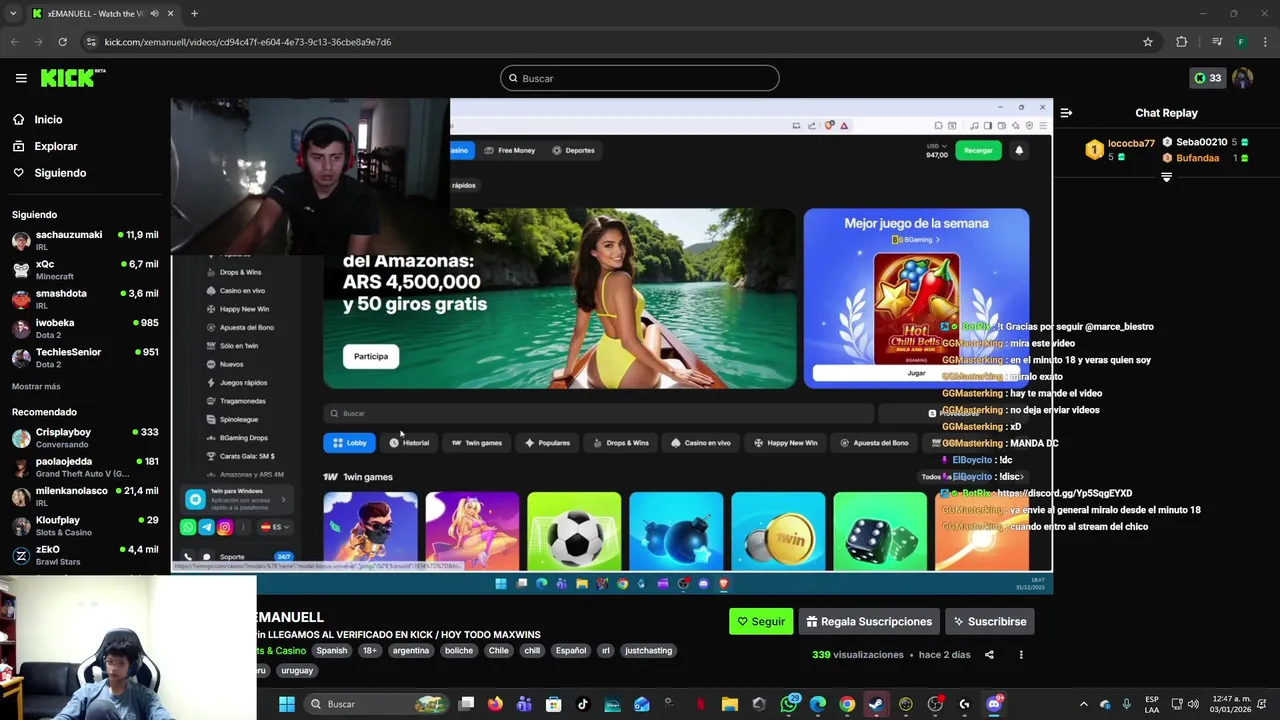This screenshot has height=720, width=1280.
Task: Expand the gift leaderboard arrow
Action: 1166,177
